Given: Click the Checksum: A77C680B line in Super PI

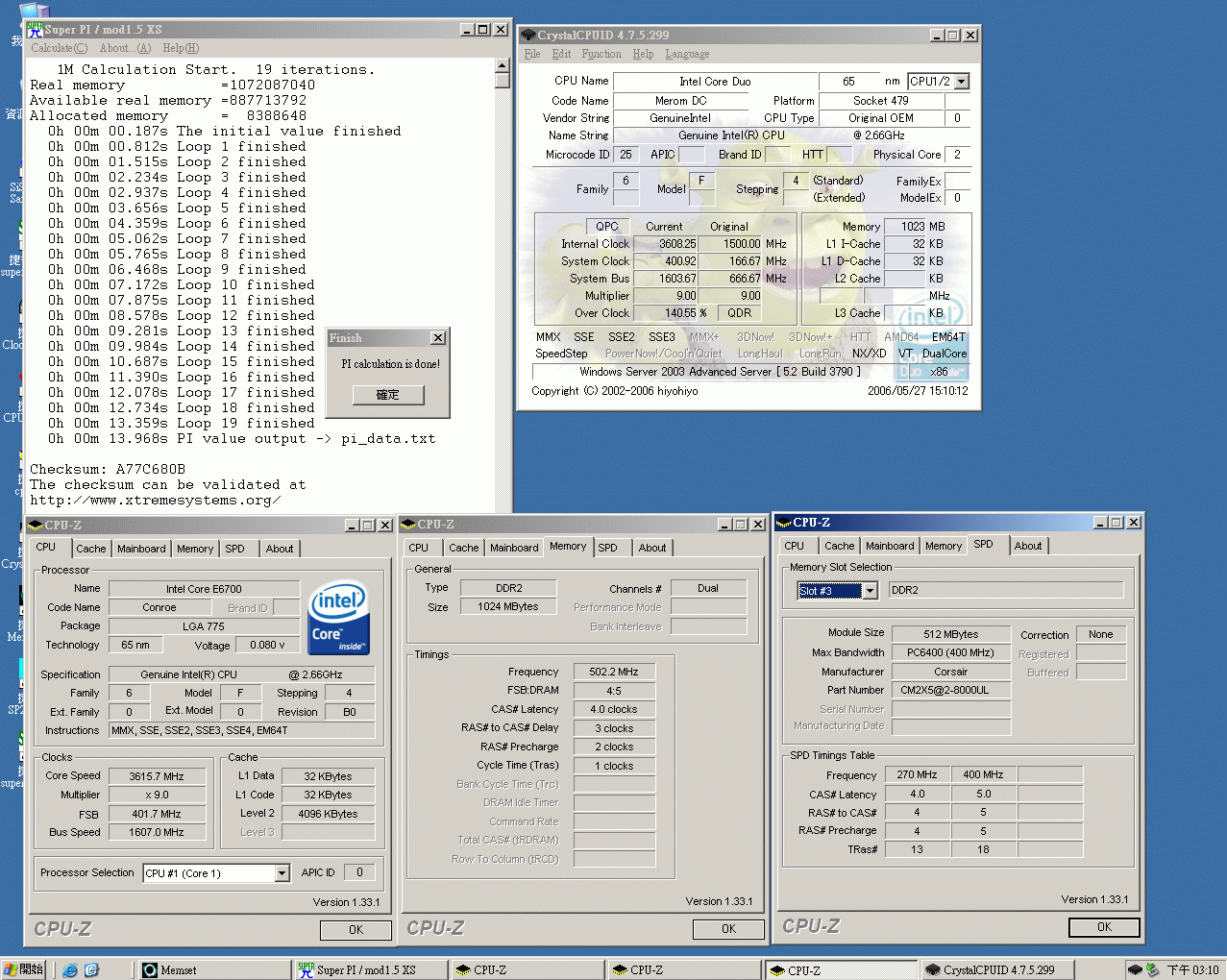Looking at the screenshot, I should coord(108,470).
